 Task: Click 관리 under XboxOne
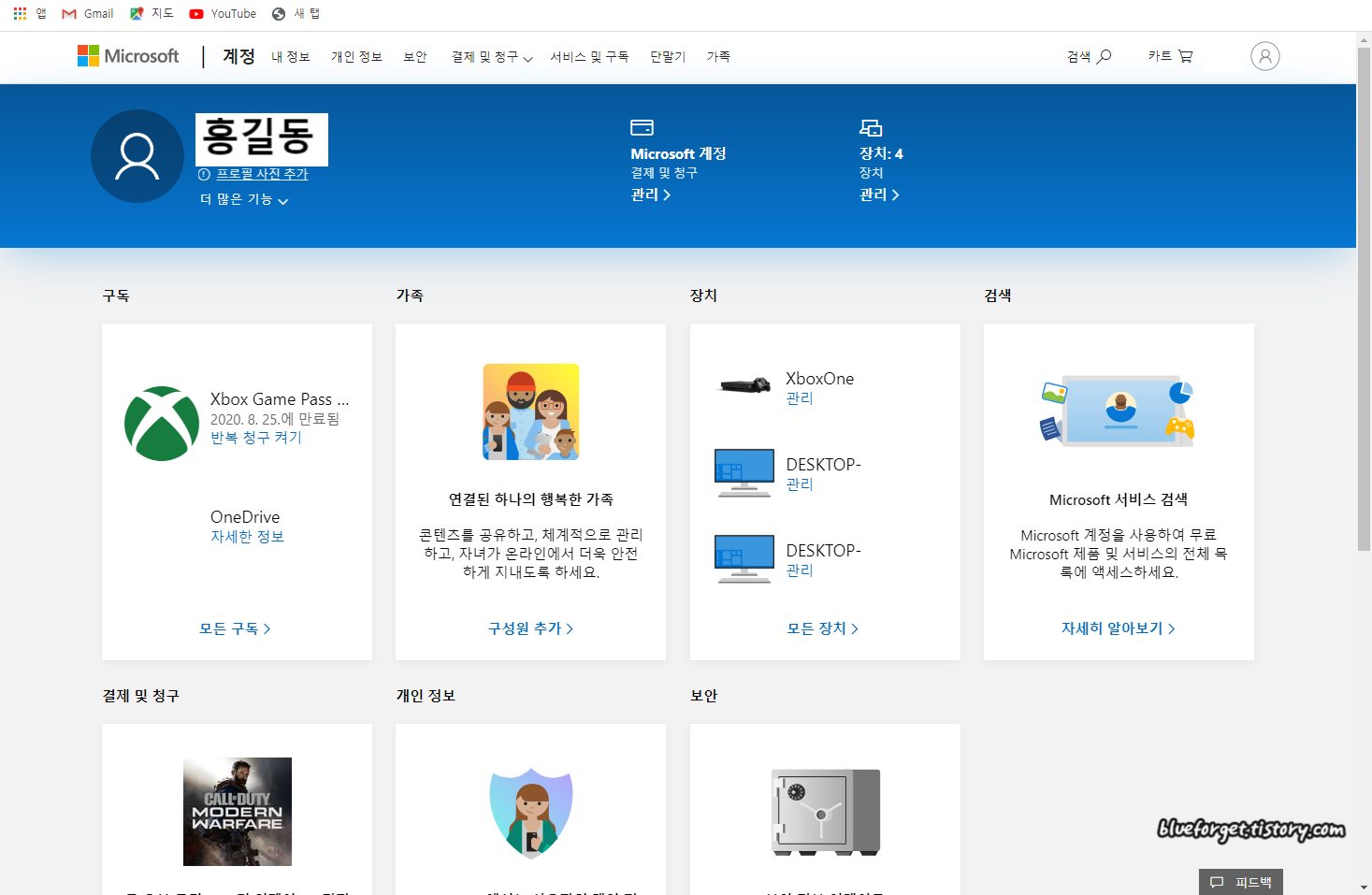pos(800,398)
